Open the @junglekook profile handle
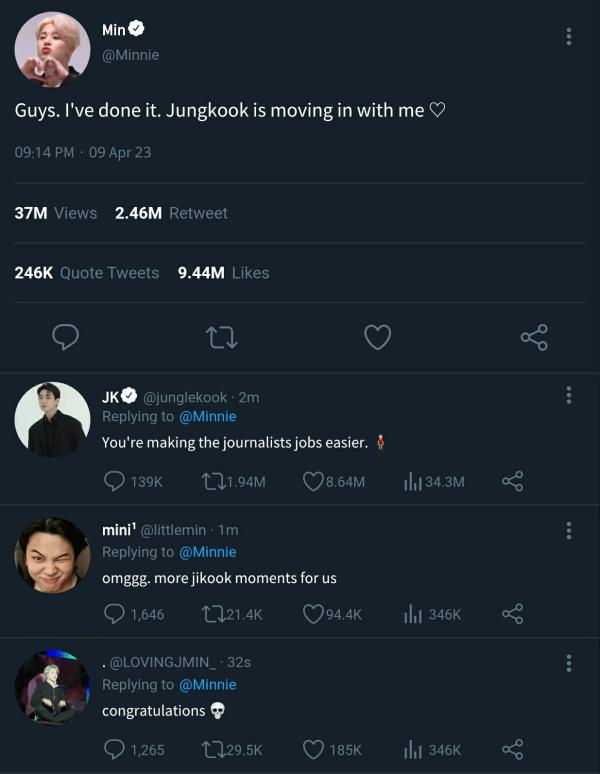Screen dimensions: 600x774 pos(190,397)
